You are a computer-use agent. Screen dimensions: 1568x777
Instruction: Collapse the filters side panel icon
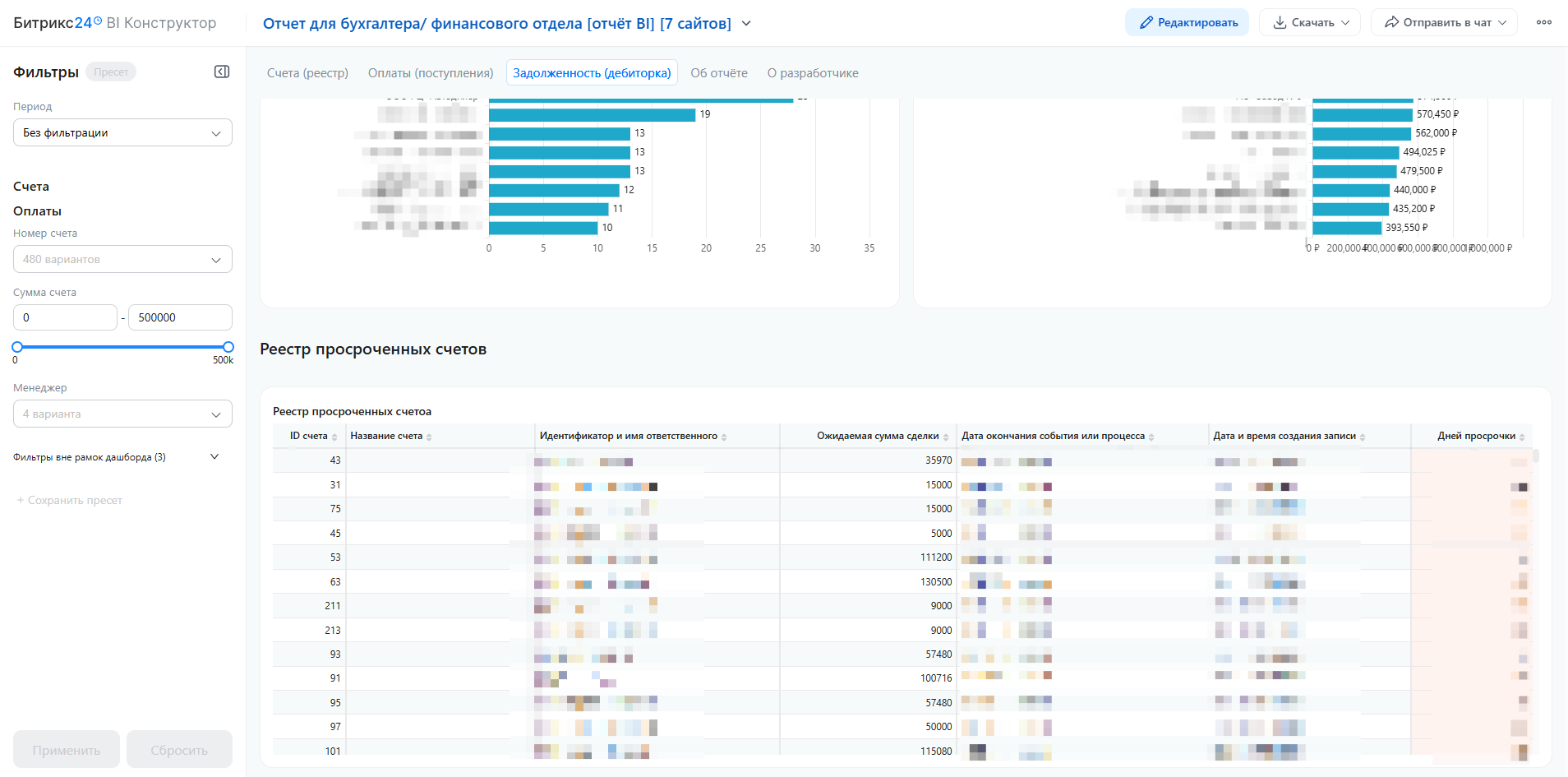coord(222,72)
